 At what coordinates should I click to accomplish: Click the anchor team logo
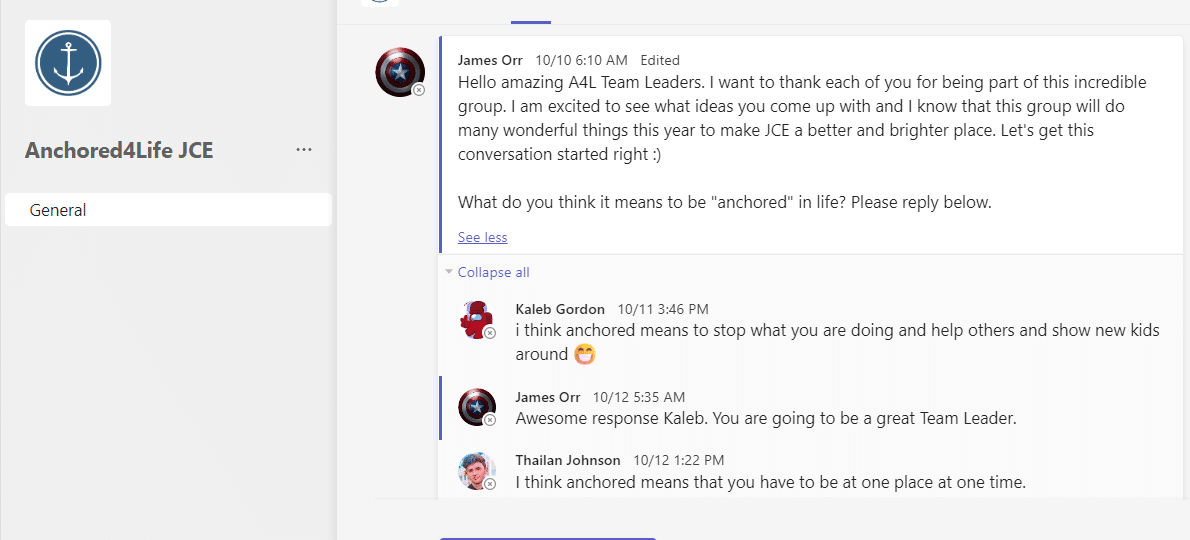(68, 63)
